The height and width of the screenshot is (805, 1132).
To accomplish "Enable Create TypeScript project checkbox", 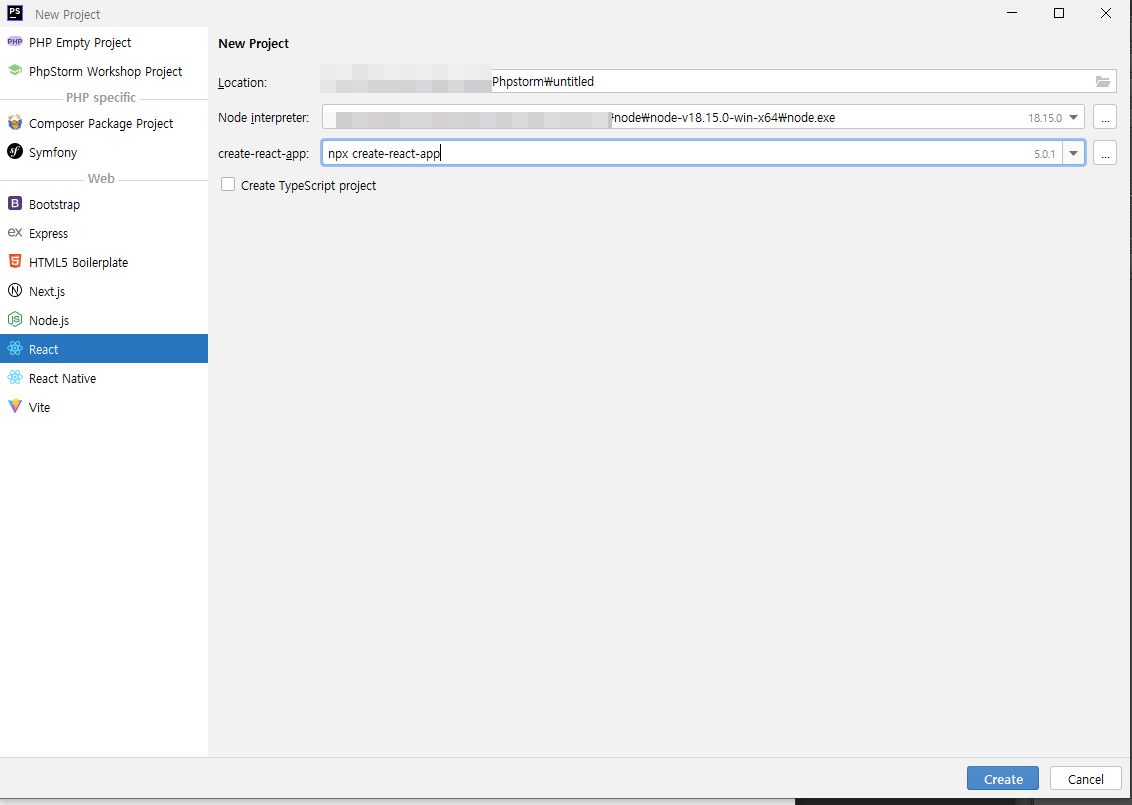I will (228, 185).
